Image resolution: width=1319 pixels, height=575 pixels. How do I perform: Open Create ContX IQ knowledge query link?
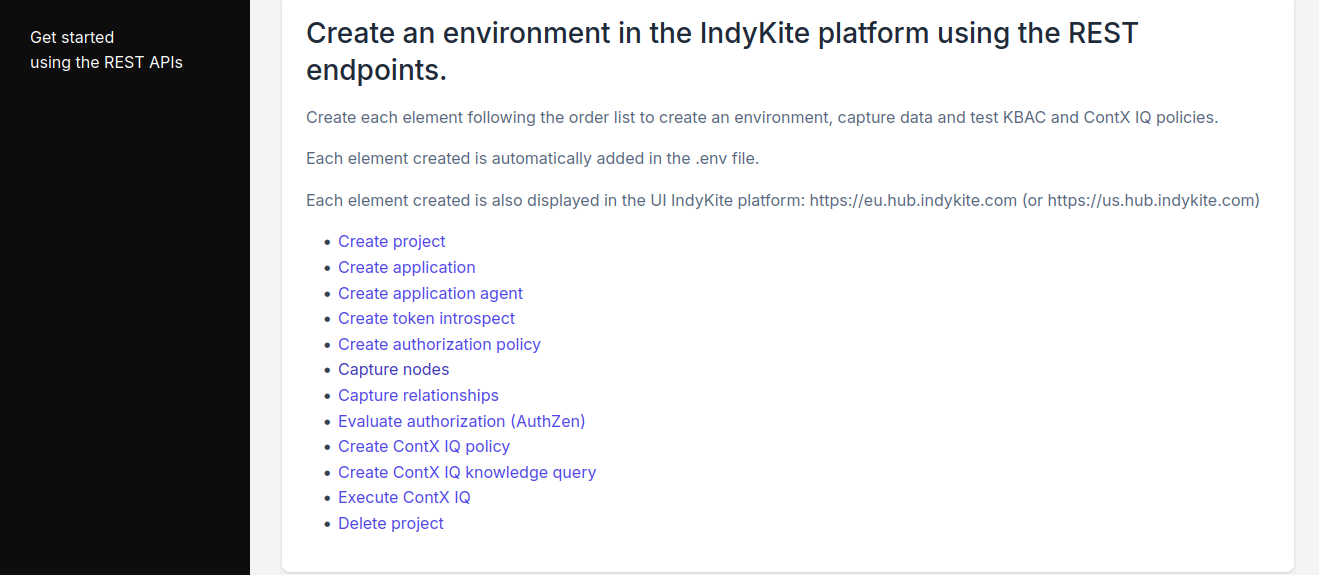pyautogui.click(x=467, y=472)
